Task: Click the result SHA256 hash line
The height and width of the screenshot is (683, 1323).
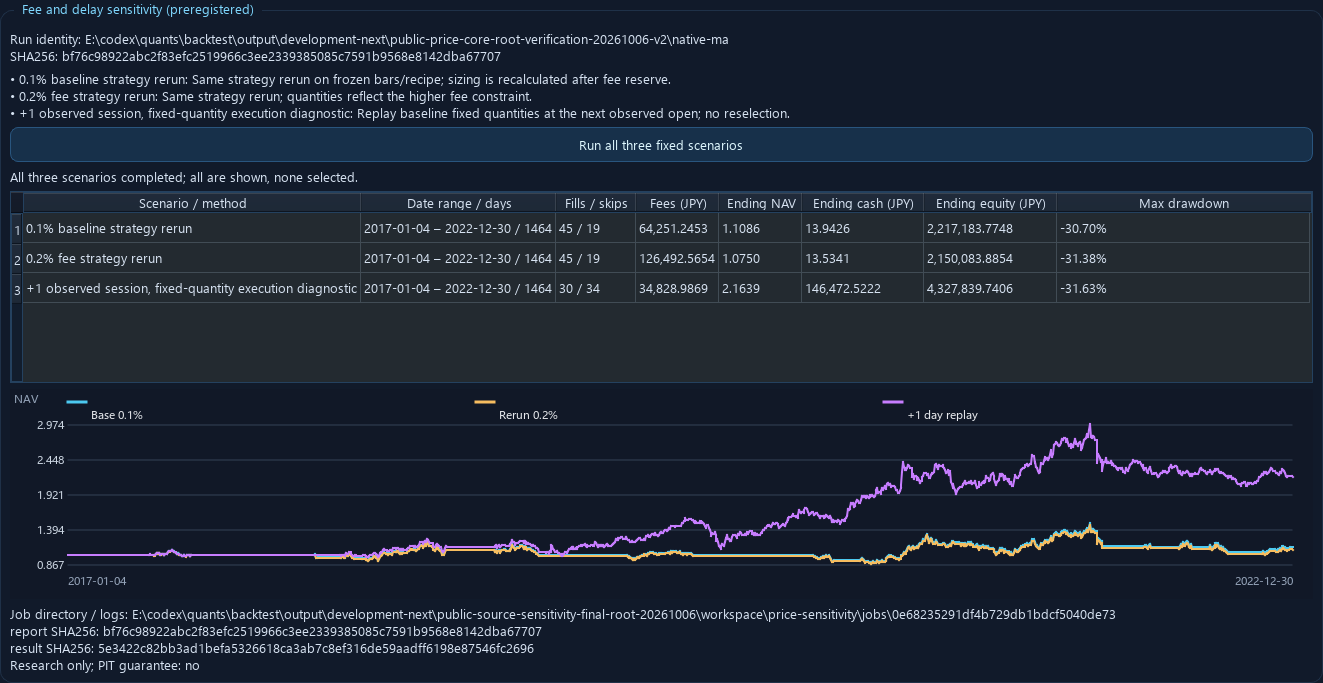Action: pos(272,648)
